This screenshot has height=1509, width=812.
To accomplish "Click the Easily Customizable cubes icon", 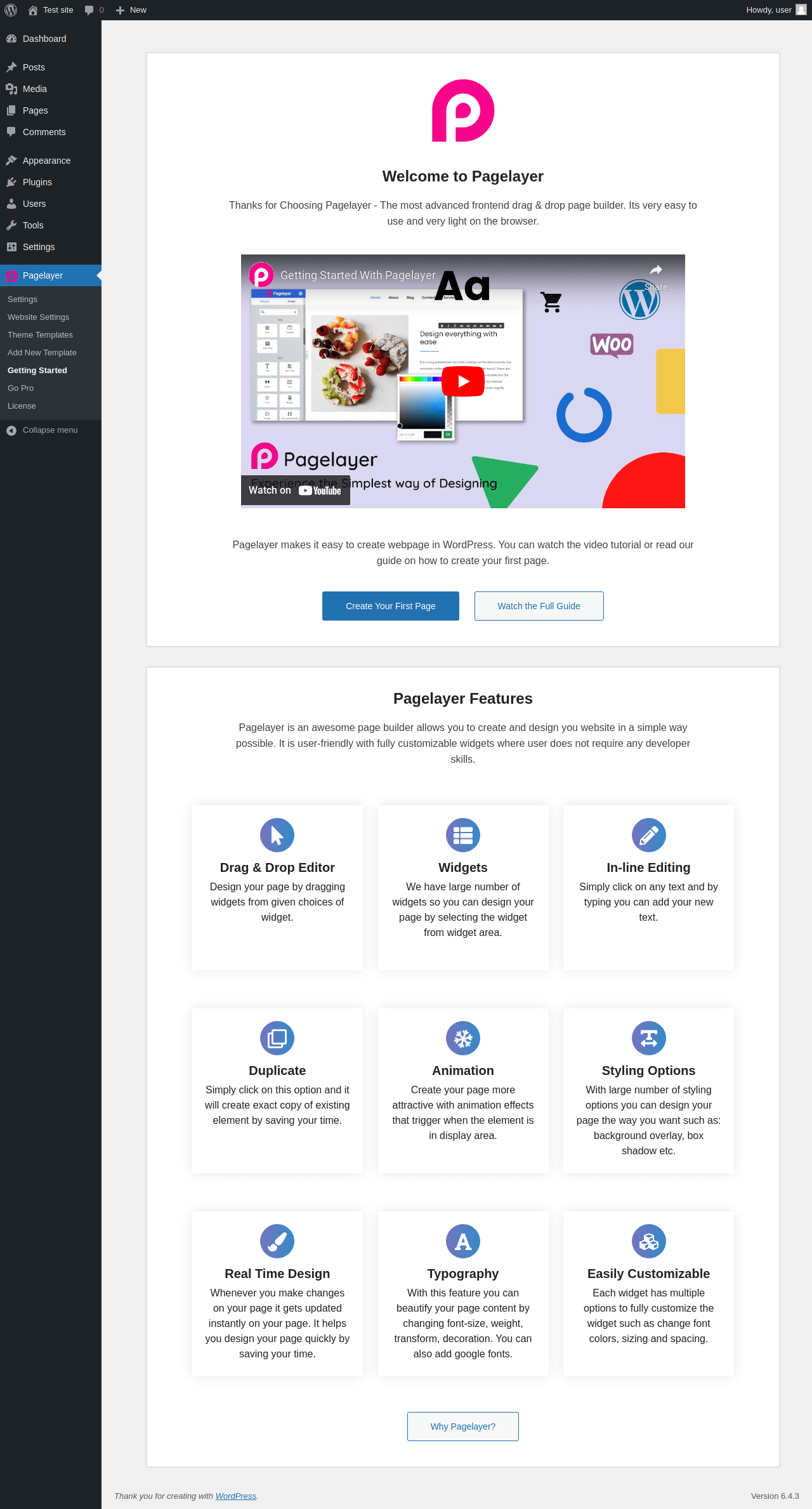I will [649, 1241].
